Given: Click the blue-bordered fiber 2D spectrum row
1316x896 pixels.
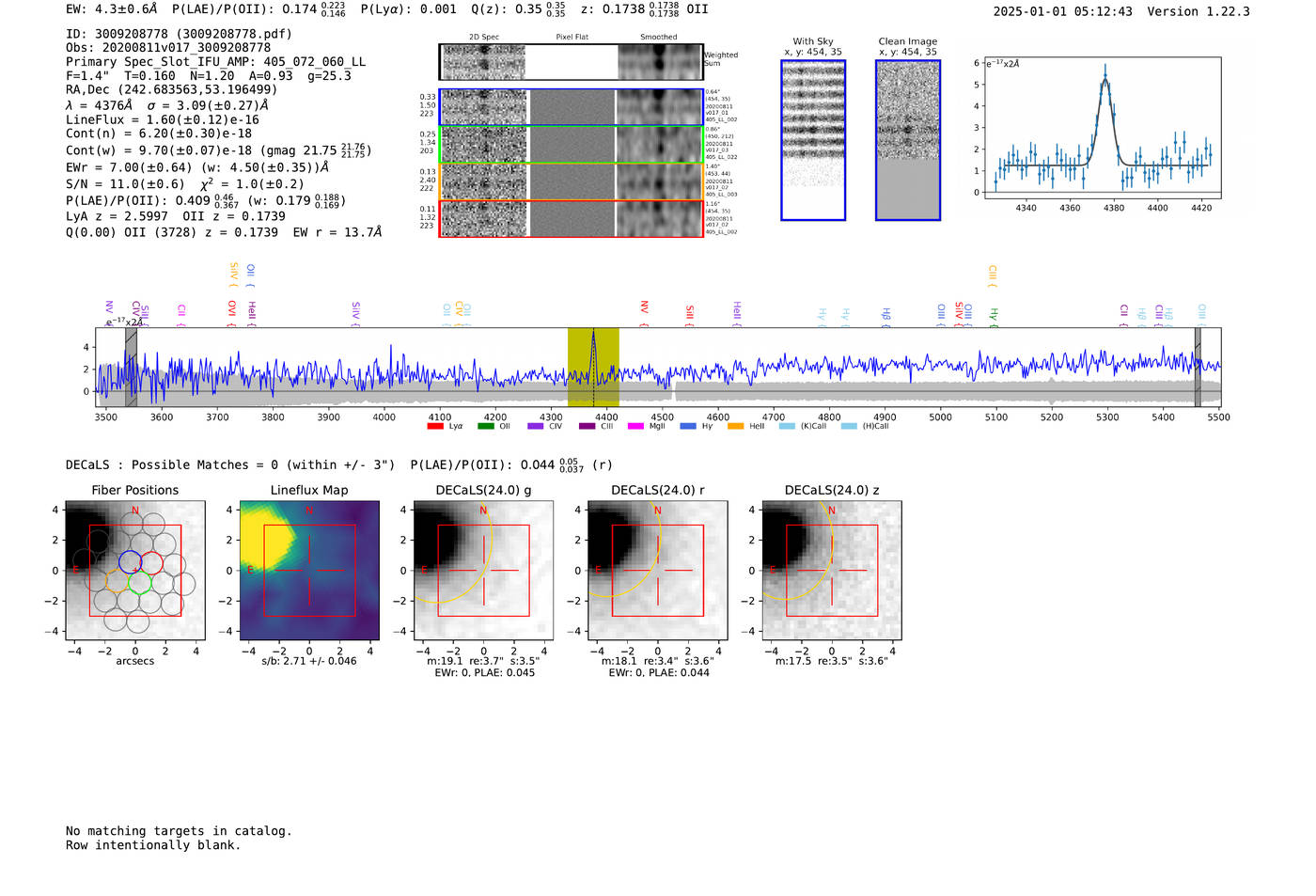Looking at the screenshot, I should click(x=571, y=107).
